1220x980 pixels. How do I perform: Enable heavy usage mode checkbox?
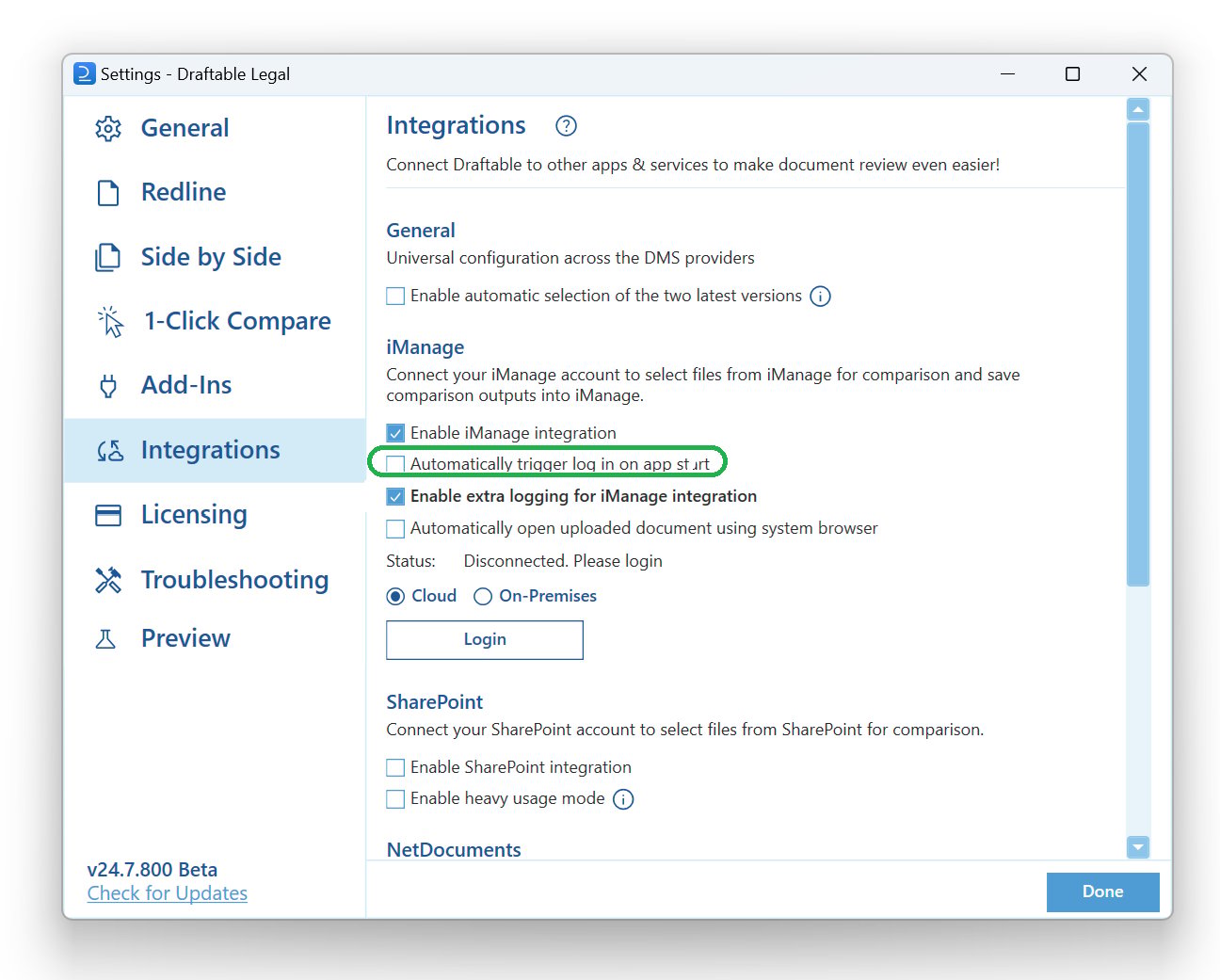pyautogui.click(x=395, y=799)
